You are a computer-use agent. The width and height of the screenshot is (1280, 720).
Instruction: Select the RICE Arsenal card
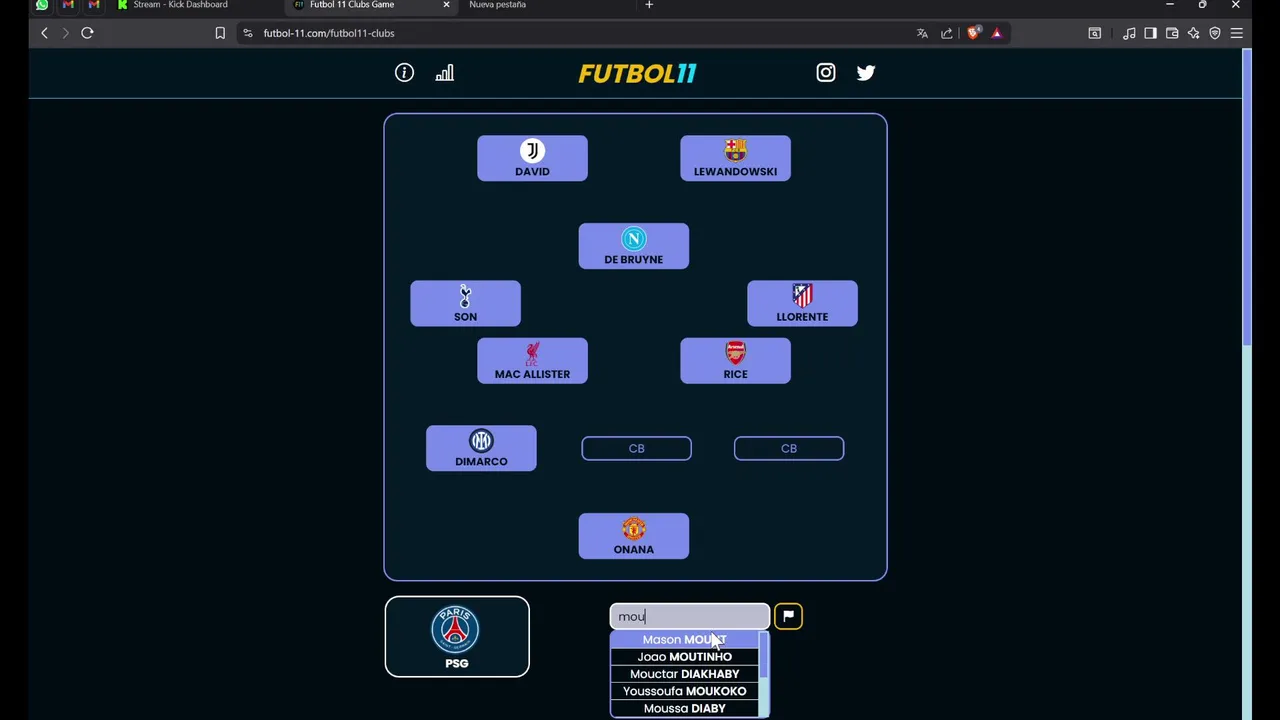[x=735, y=361]
